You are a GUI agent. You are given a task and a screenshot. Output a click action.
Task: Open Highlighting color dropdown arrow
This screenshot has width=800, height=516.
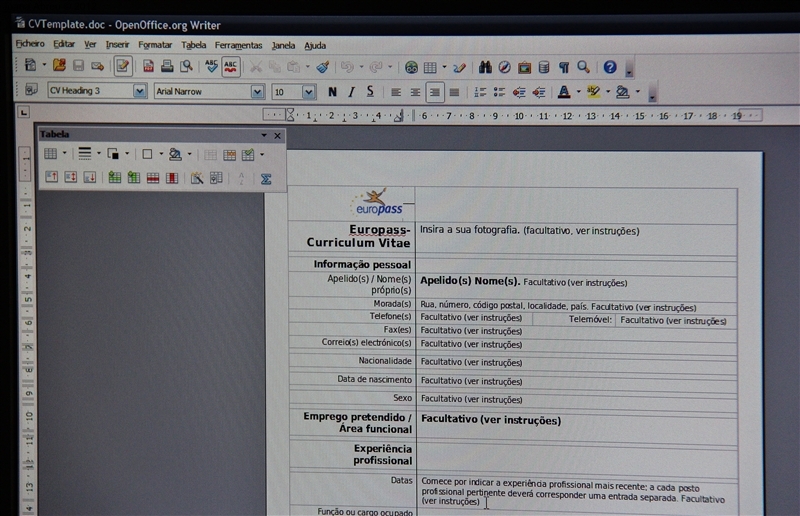pos(608,92)
